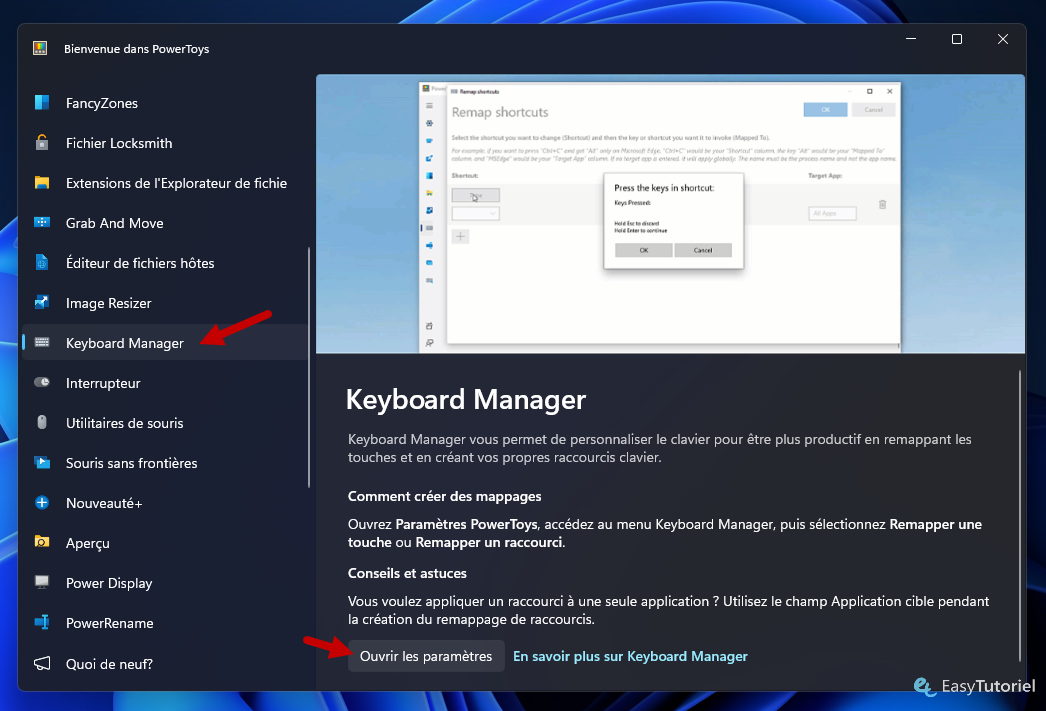Select the Keyboard Manager entry
1046x711 pixels.
165,343
